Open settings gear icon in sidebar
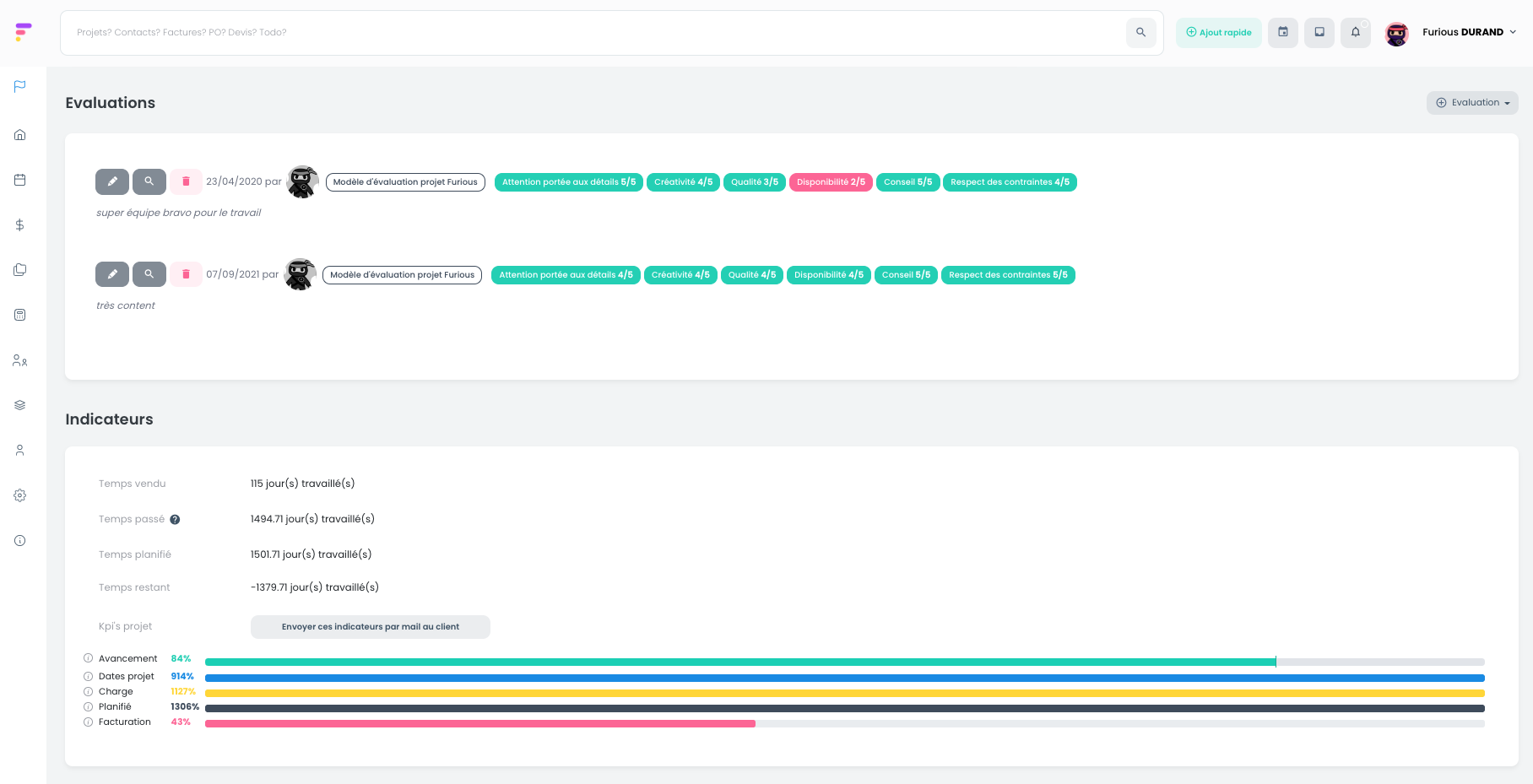This screenshot has height=784, width=1533. [x=20, y=495]
